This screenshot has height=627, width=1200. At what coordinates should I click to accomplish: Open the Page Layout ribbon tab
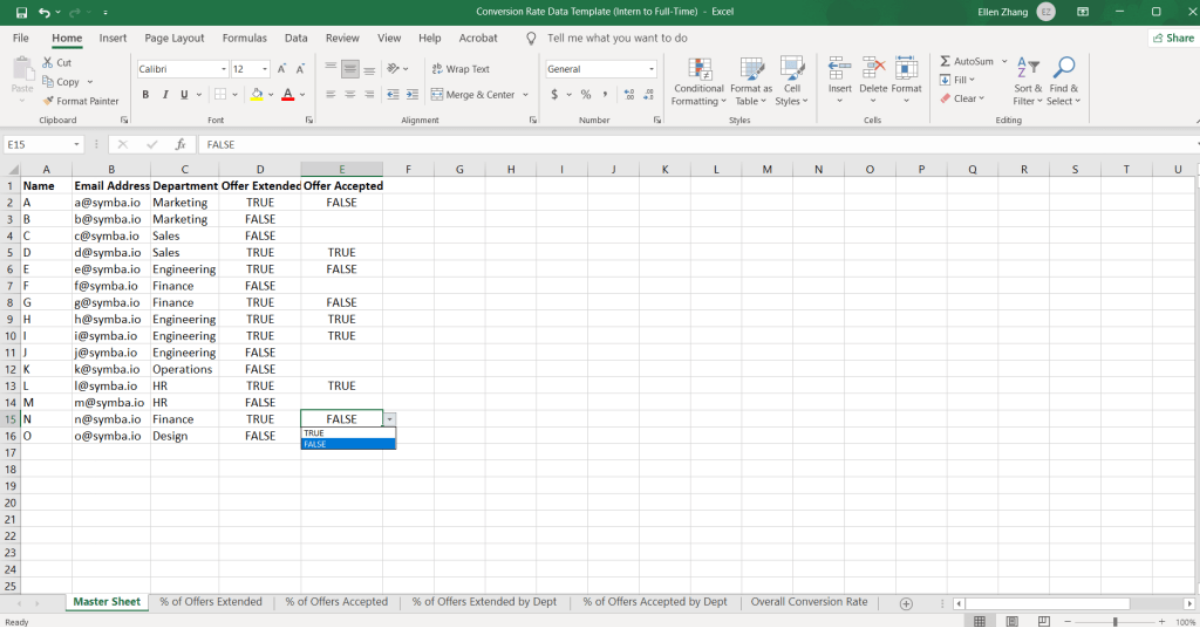pyautogui.click(x=174, y=38)
